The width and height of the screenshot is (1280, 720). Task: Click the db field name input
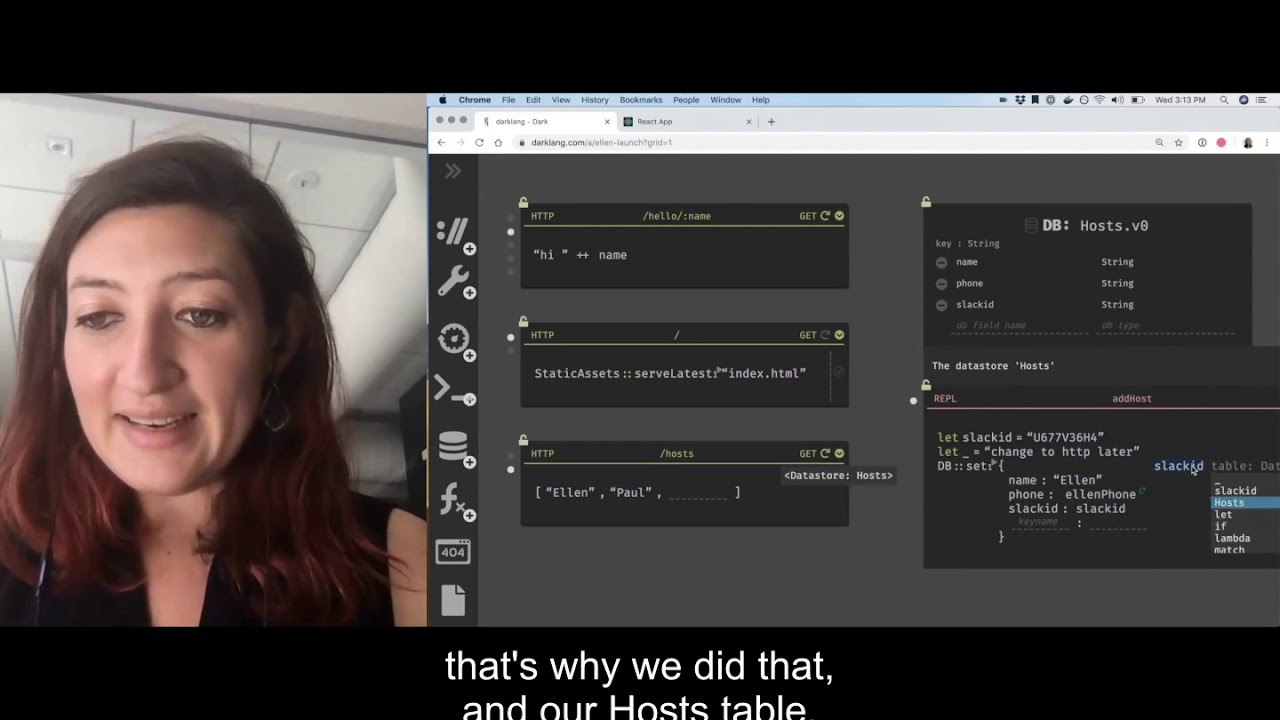click(x=1021, y=326)
